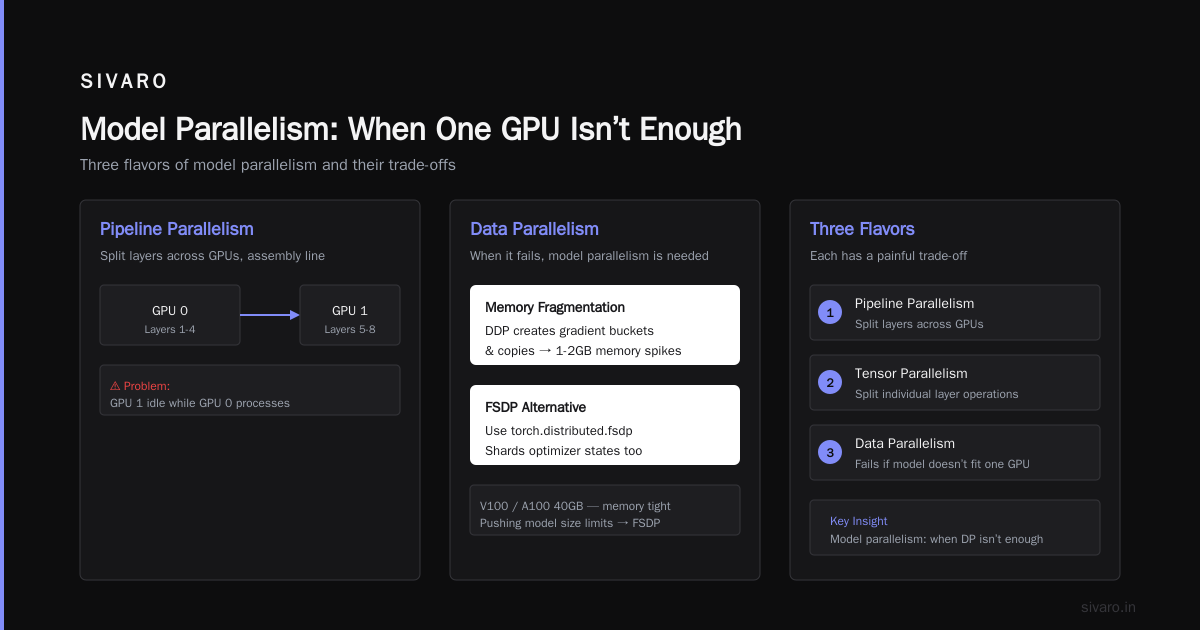Image resolution: width=1200 pixels, height=630 pixels.
Task: Click 'Tensor Parallelism' list item title
Action: pos(911,373)
